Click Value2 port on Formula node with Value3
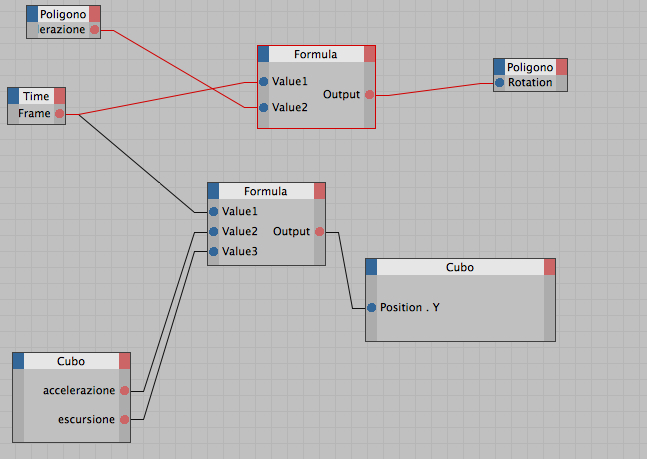This screenshot has width=647, height=459. [x=213, y=232]
